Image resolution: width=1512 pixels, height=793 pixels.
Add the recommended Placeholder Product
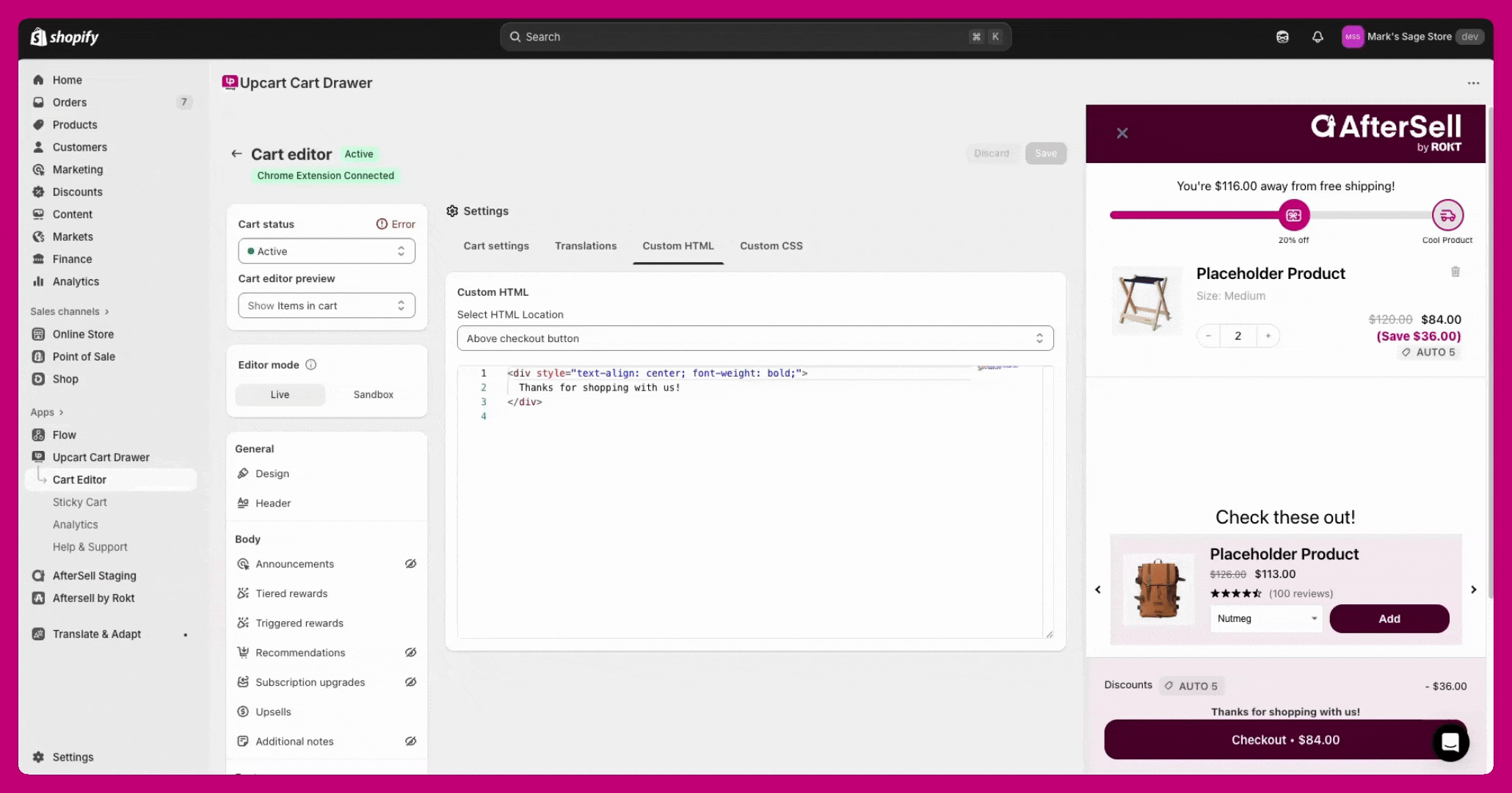click(1389, 619)
